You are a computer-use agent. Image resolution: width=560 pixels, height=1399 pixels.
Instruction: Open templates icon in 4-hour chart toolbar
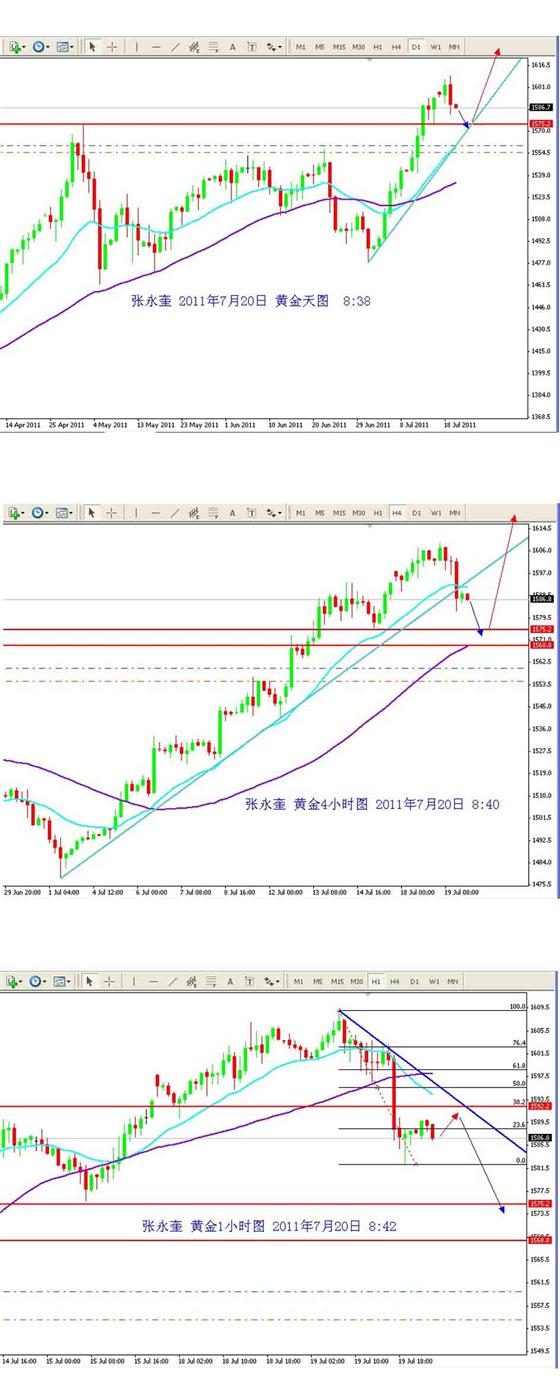tap(63, 513)
